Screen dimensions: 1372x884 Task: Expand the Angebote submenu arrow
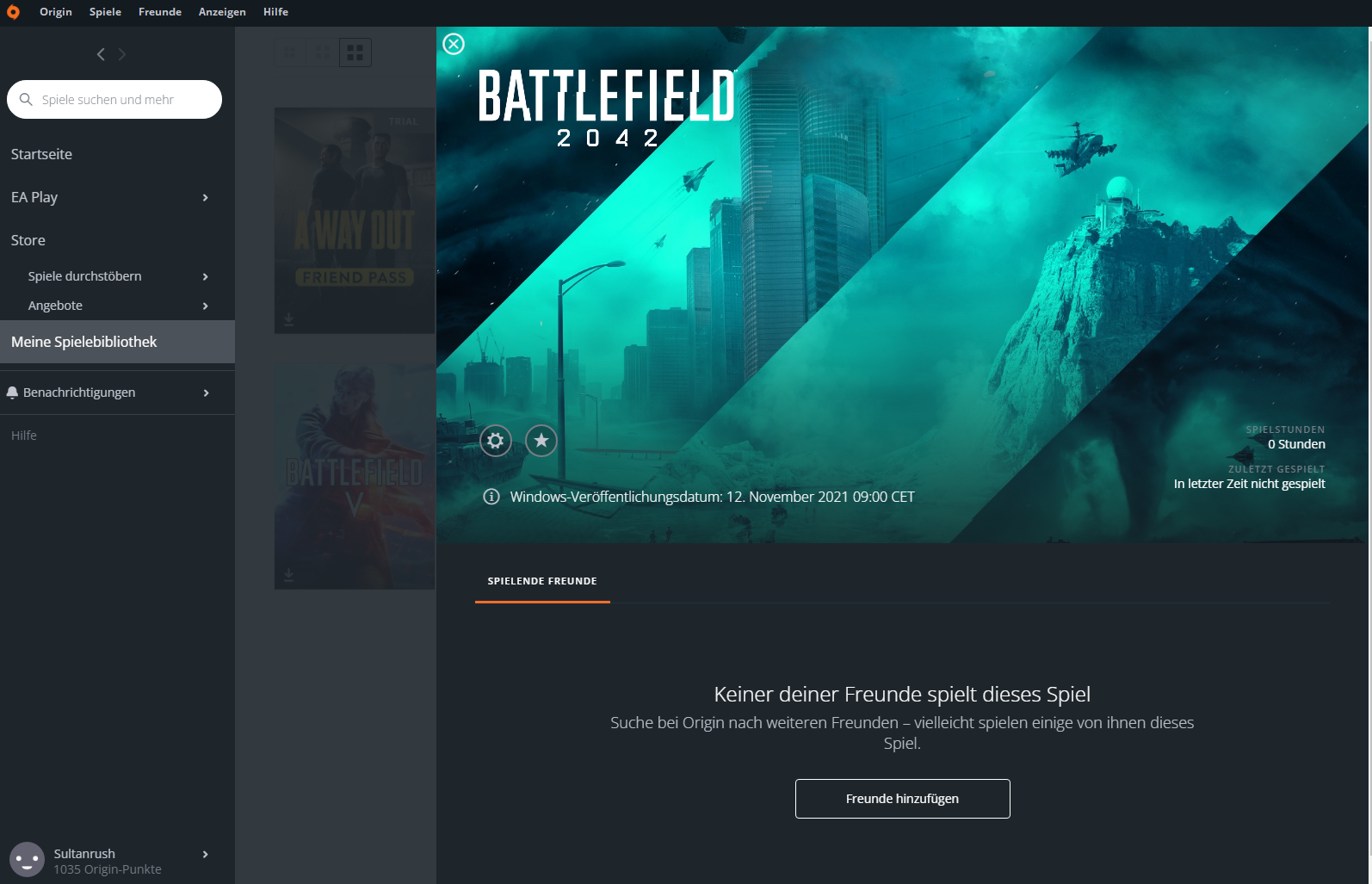tap(205, 306)
